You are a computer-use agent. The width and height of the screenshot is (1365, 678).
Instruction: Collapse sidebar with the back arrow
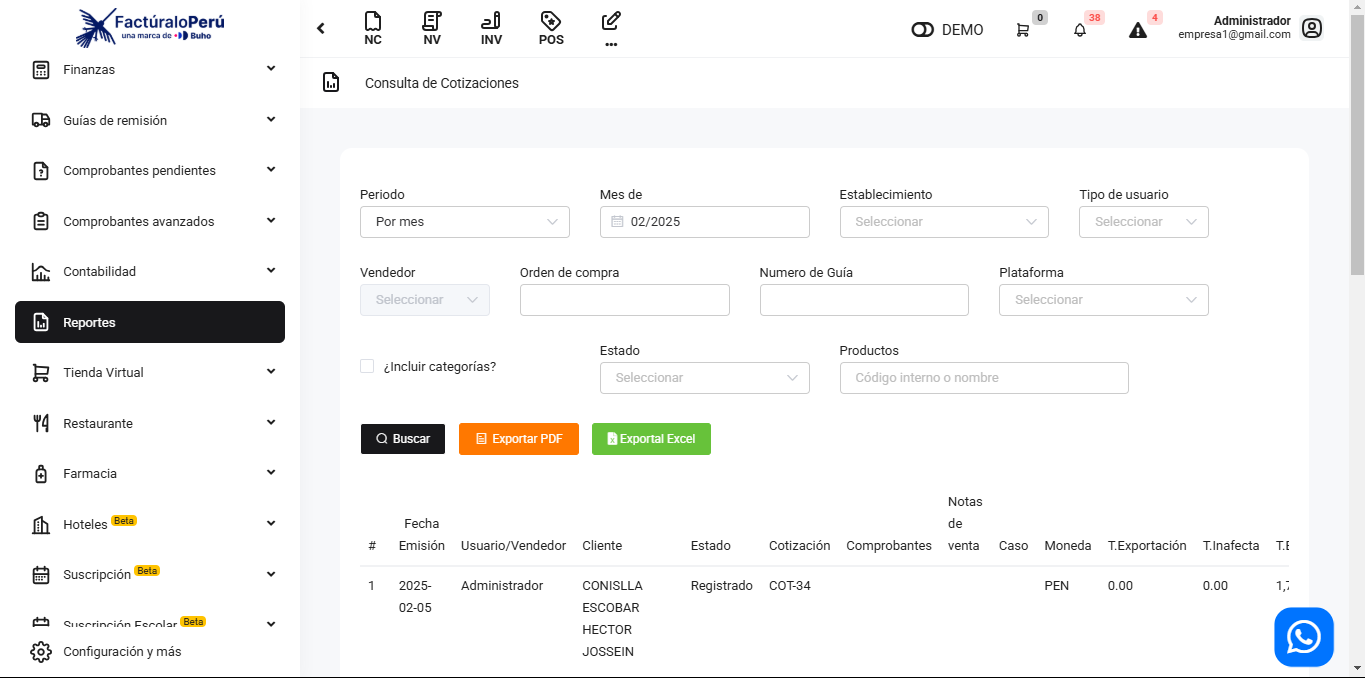321,28
